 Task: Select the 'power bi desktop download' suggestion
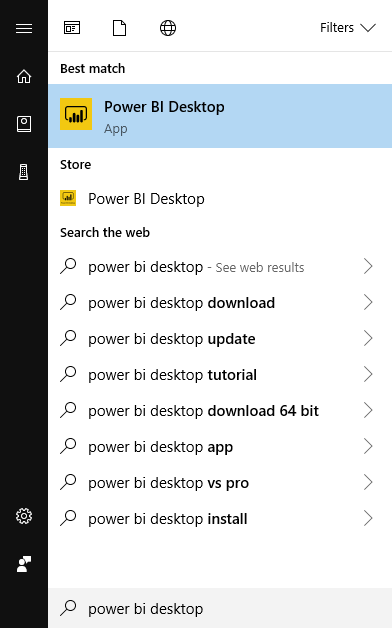click(220, 303)
